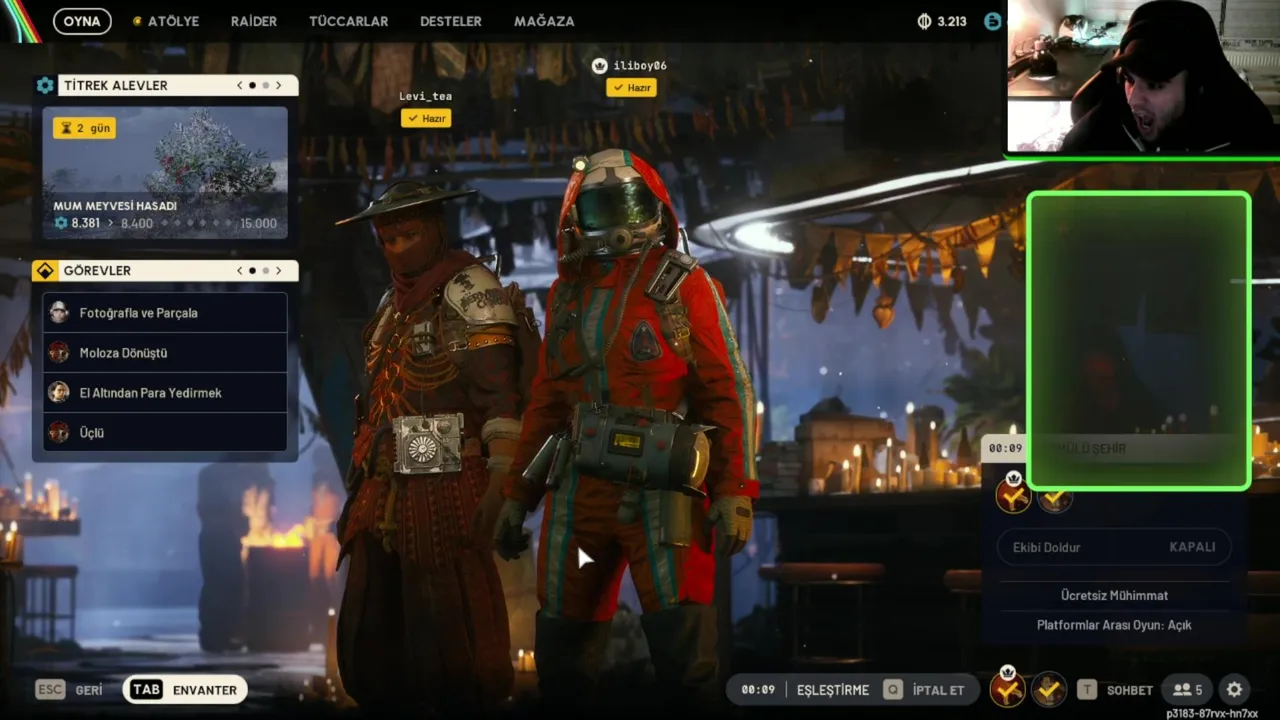Go back with the ESC GERİ button

click(x=69, y=690)
